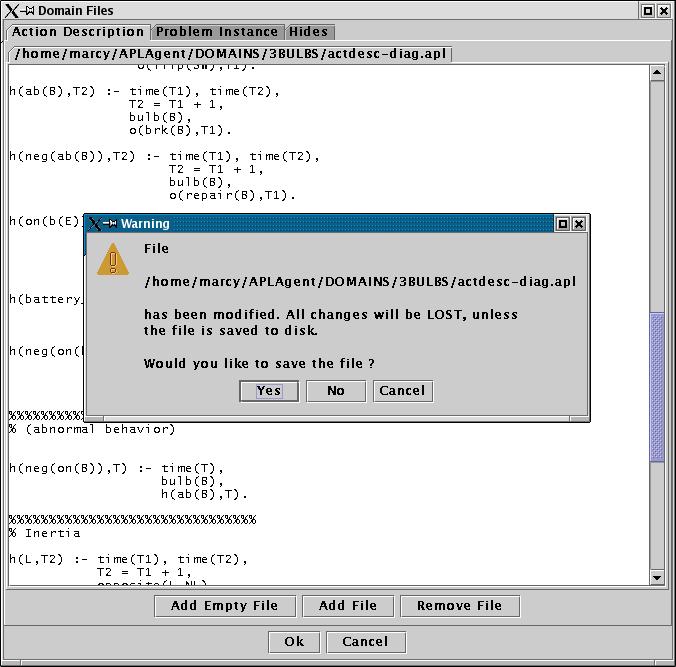
Task: Open the Problem Instance tab
Action: click(218, 32)
